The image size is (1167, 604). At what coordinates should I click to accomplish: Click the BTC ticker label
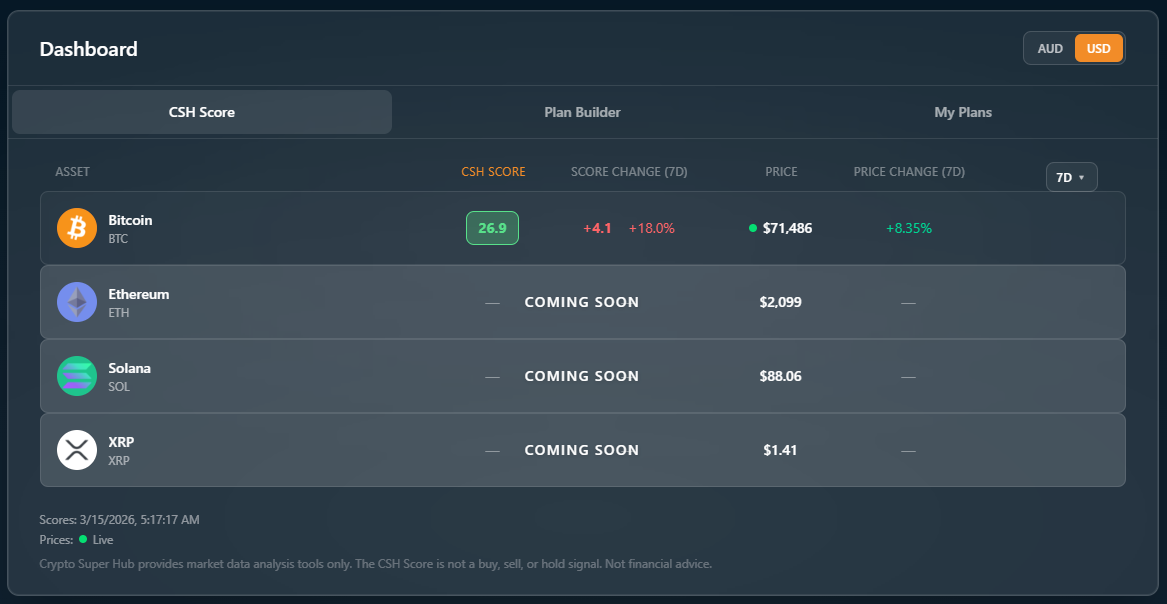[118, 239]
